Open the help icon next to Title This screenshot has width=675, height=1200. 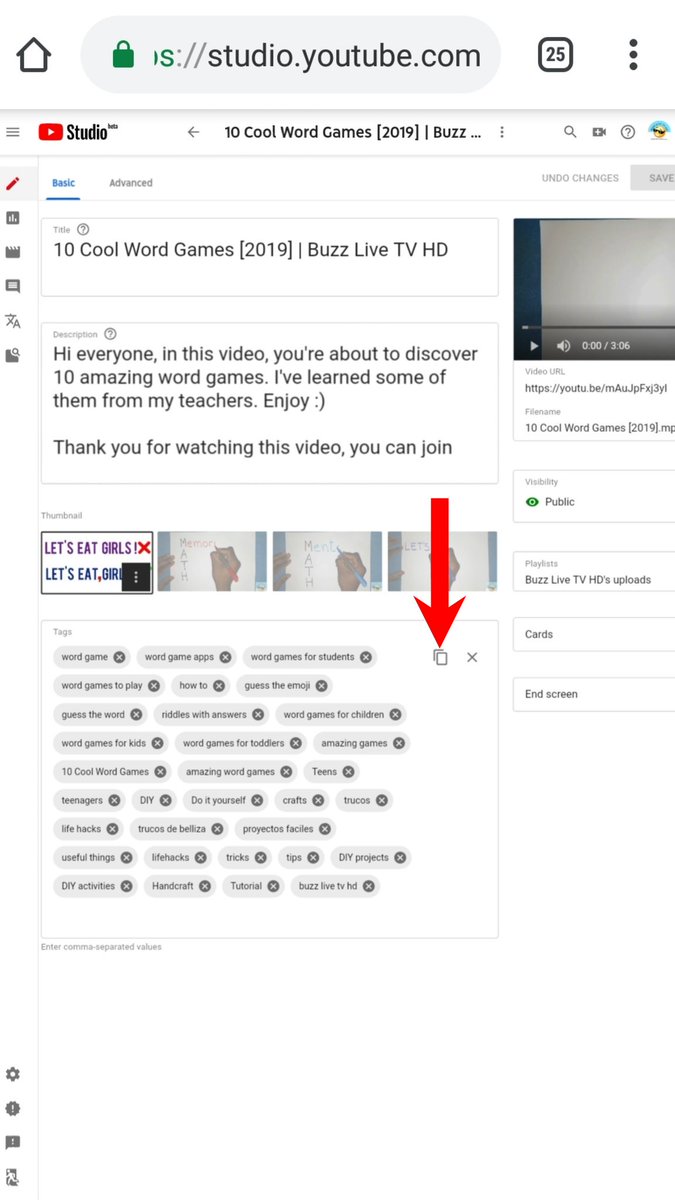[83, 230]
